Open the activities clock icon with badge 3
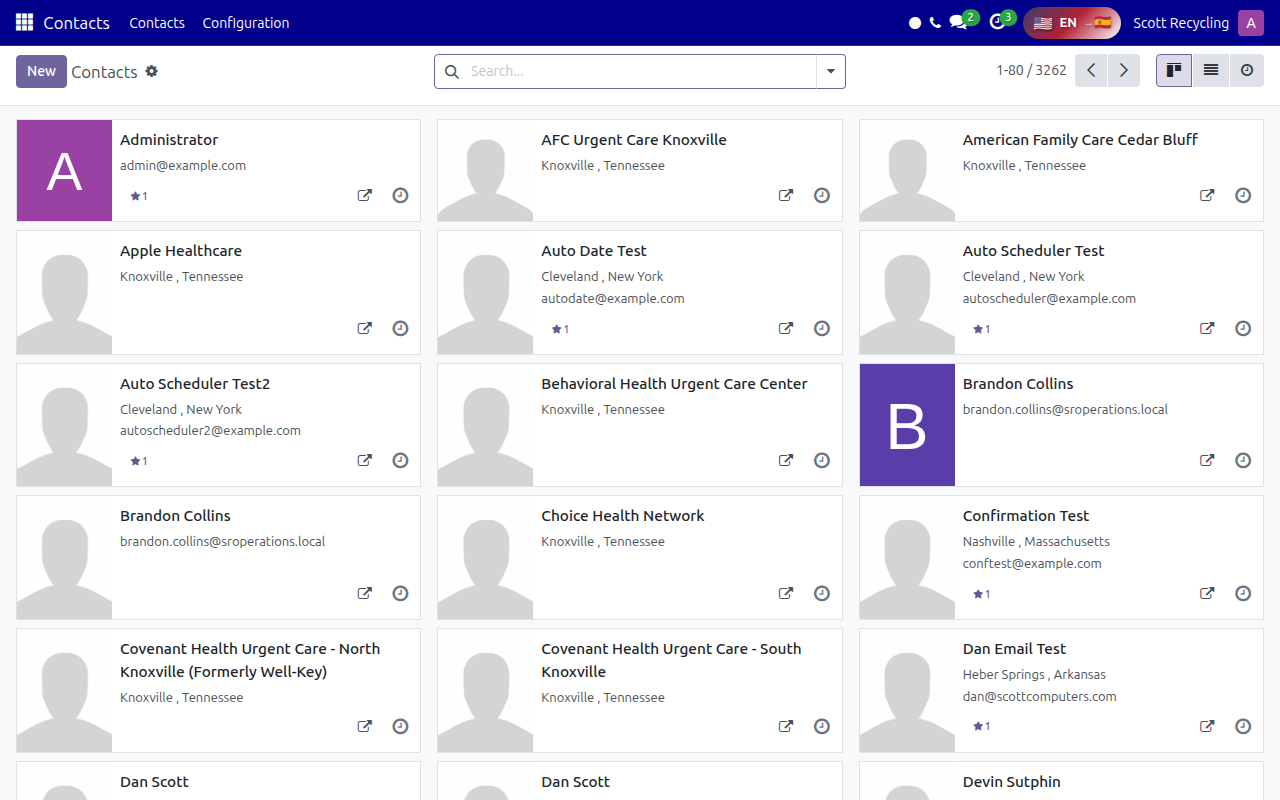Screen dimensions: 1280x800 pyautogui.click(x=997, y=23)
